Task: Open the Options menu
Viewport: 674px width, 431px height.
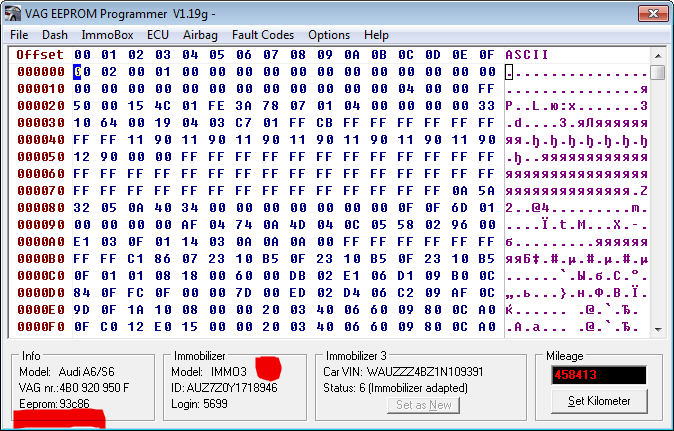Action: (329, 34)
